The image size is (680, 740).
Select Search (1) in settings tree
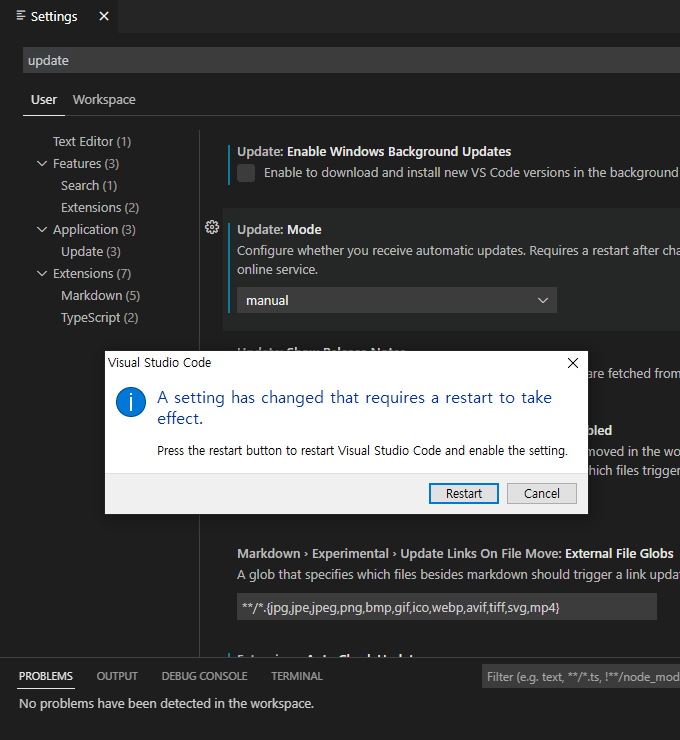(x=89, y=185)
